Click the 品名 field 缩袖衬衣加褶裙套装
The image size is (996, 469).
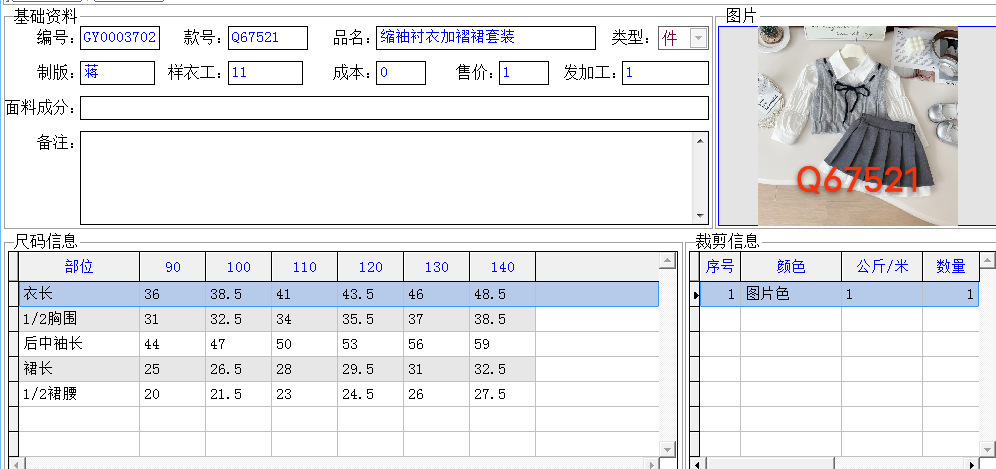point(486,37)
